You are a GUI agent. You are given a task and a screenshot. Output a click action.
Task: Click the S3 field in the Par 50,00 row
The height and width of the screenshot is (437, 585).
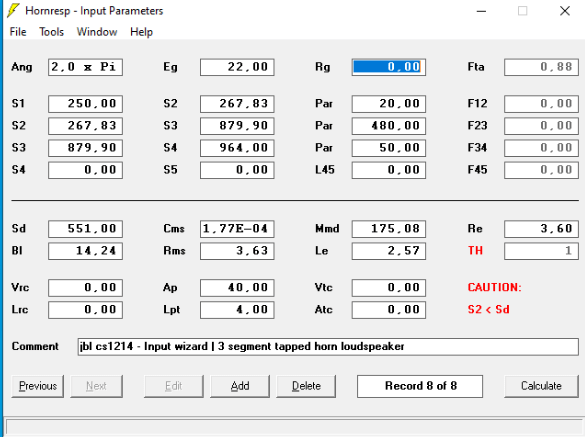click(x=85, y=148)
